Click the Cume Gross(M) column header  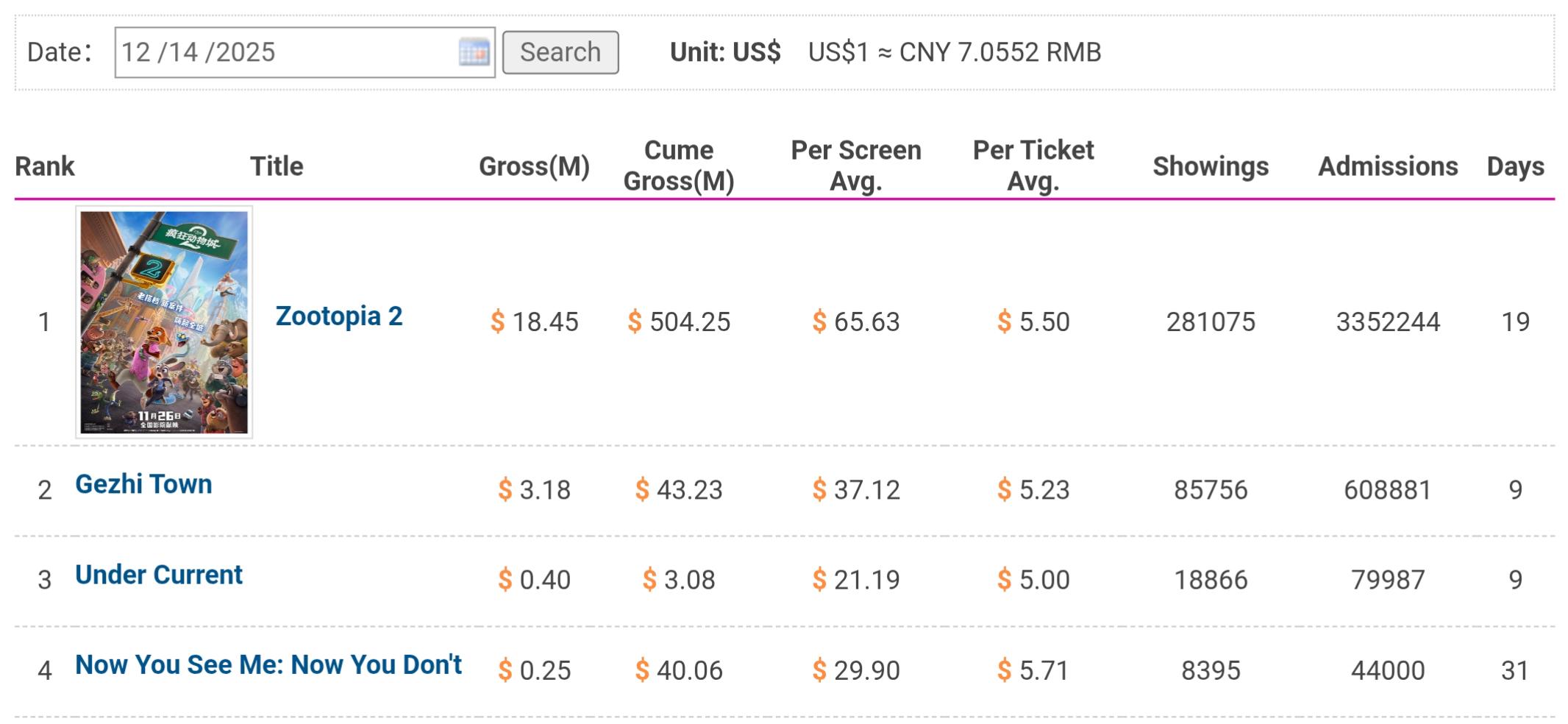[x=679, y=166]
